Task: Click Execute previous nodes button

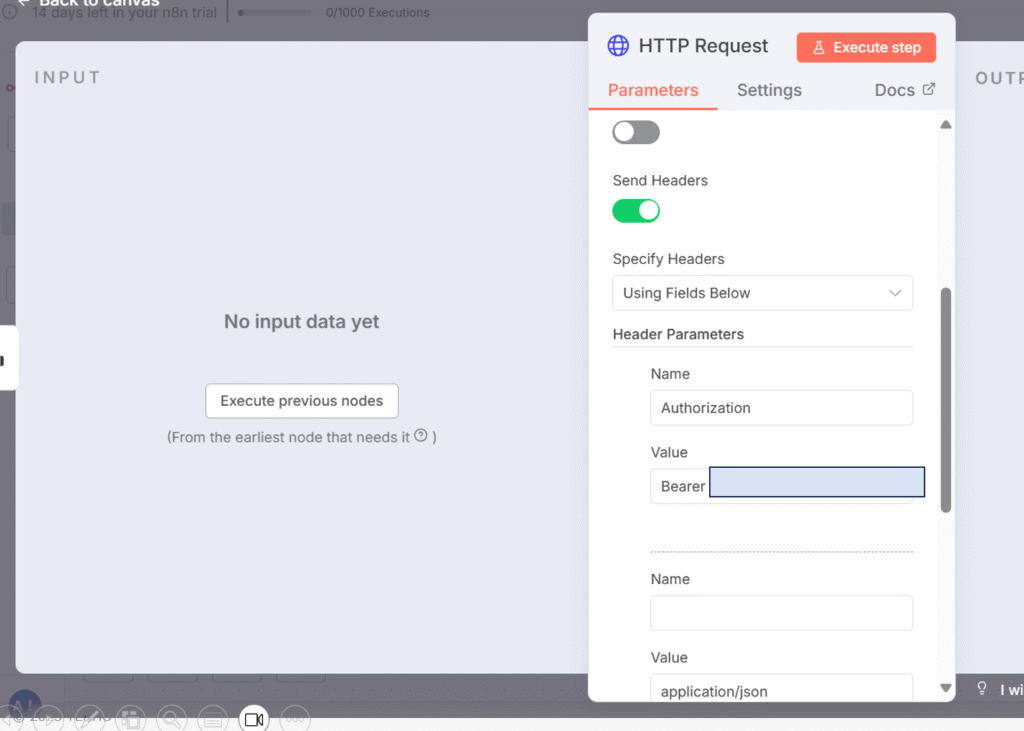Action: (302, 401)
